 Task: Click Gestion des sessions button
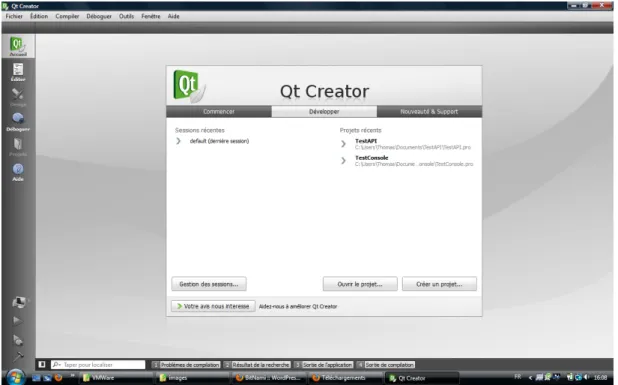coord(209,284)
